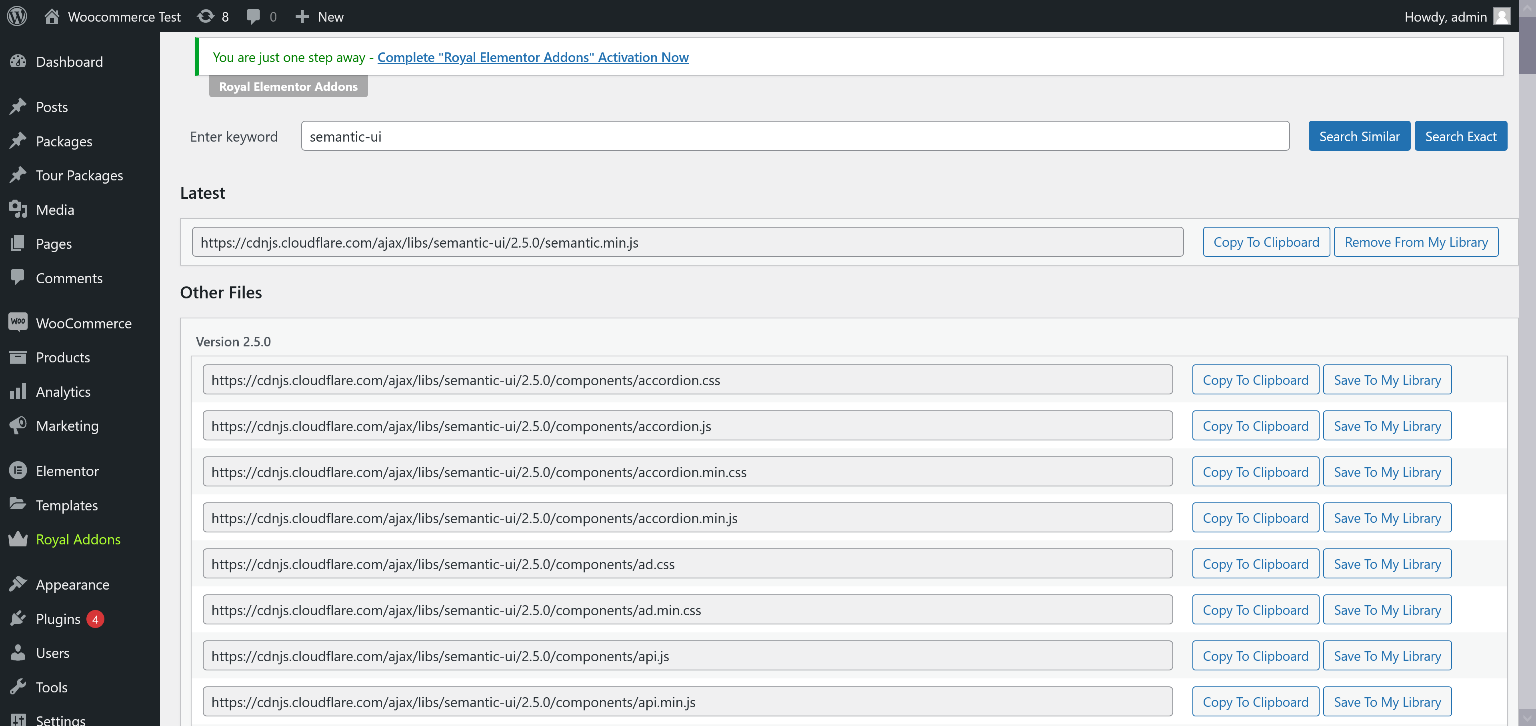Open the comments bubble icon in admin bar
Screen dimensions: 1536x726
coord(254,16)
